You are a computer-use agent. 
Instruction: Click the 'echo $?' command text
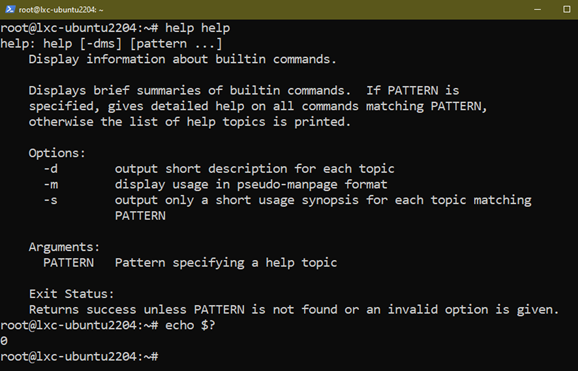pos(190,326)
